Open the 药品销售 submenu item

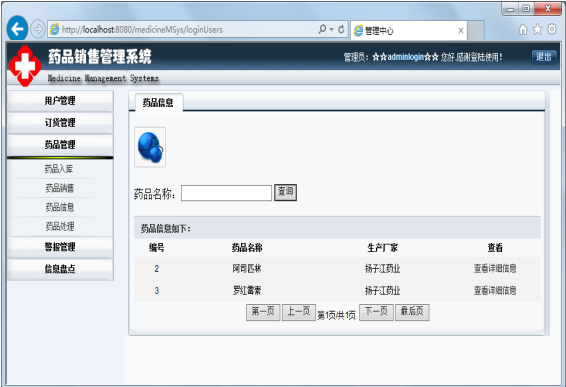[x=60, y=188]
